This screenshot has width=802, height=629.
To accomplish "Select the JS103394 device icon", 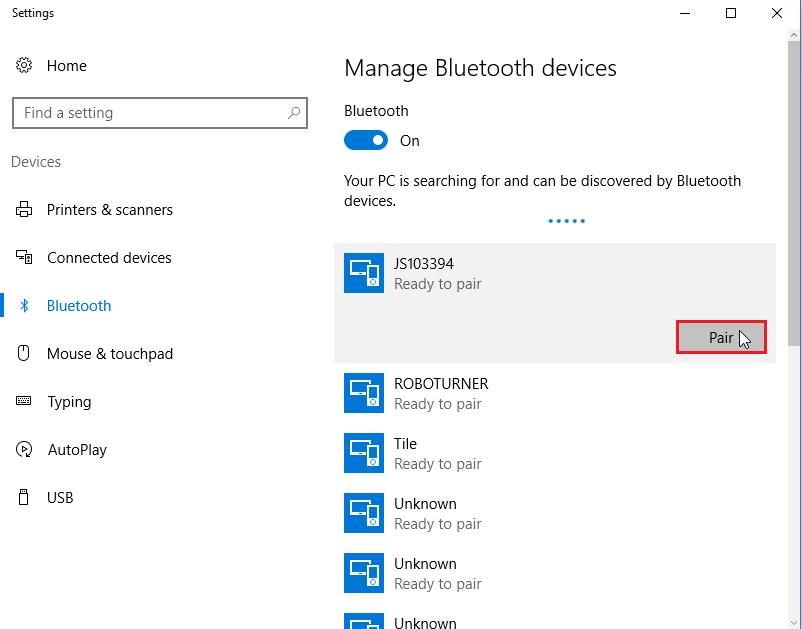I will coord(363,273).
